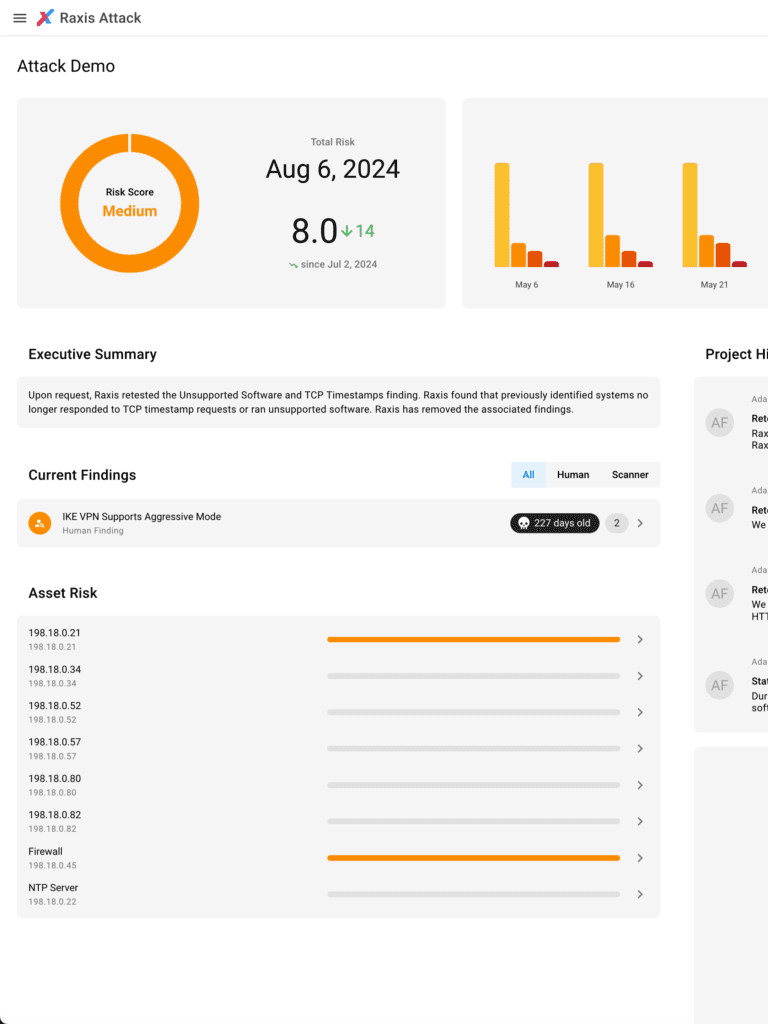Click the 198.18.0.21 asset name

54,633
